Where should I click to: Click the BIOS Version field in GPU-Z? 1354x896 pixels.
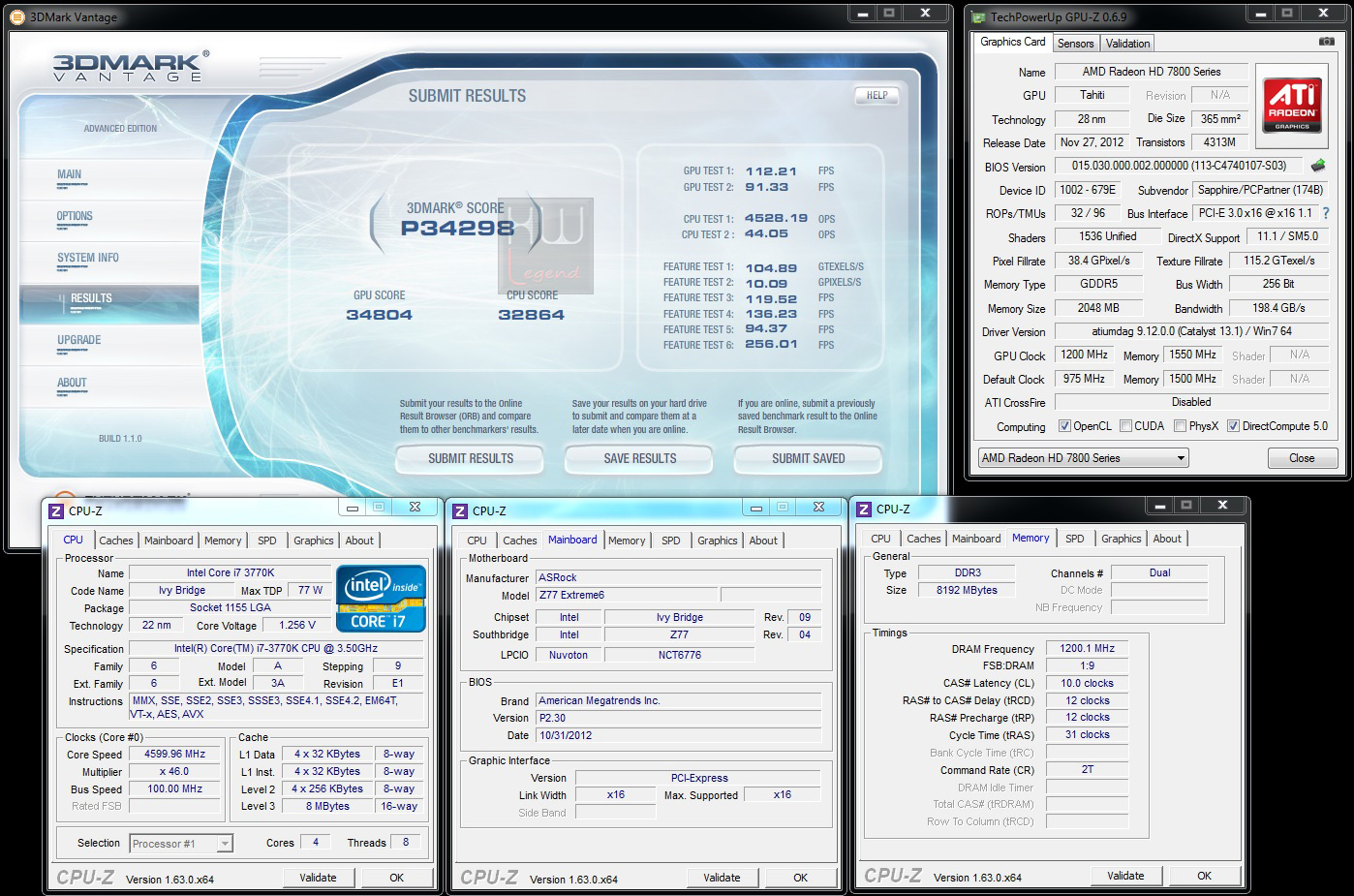[1179, 166]
